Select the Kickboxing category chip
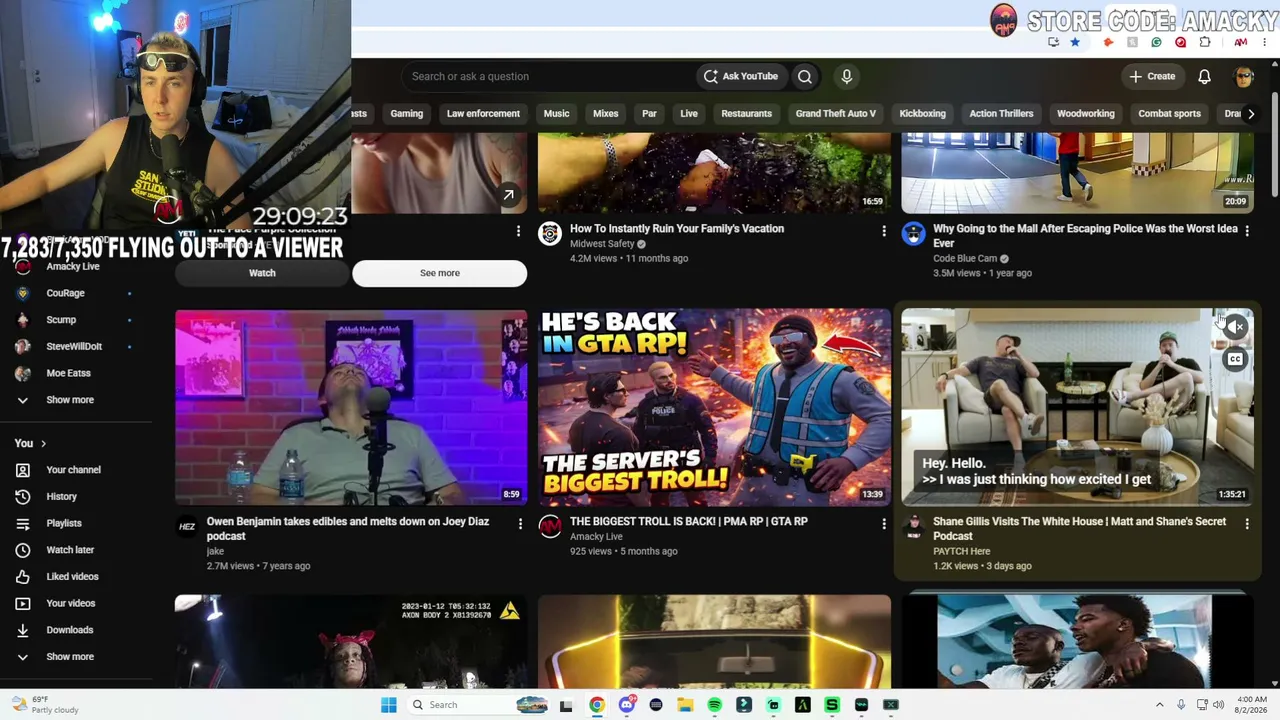Screen dimensions: 1280x720 tap(922, 114)
